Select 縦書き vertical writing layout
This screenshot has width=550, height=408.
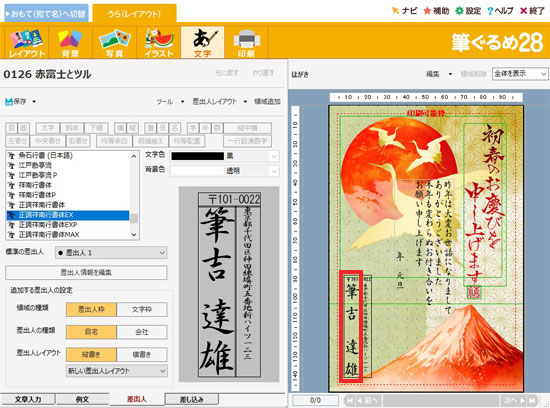91,354
